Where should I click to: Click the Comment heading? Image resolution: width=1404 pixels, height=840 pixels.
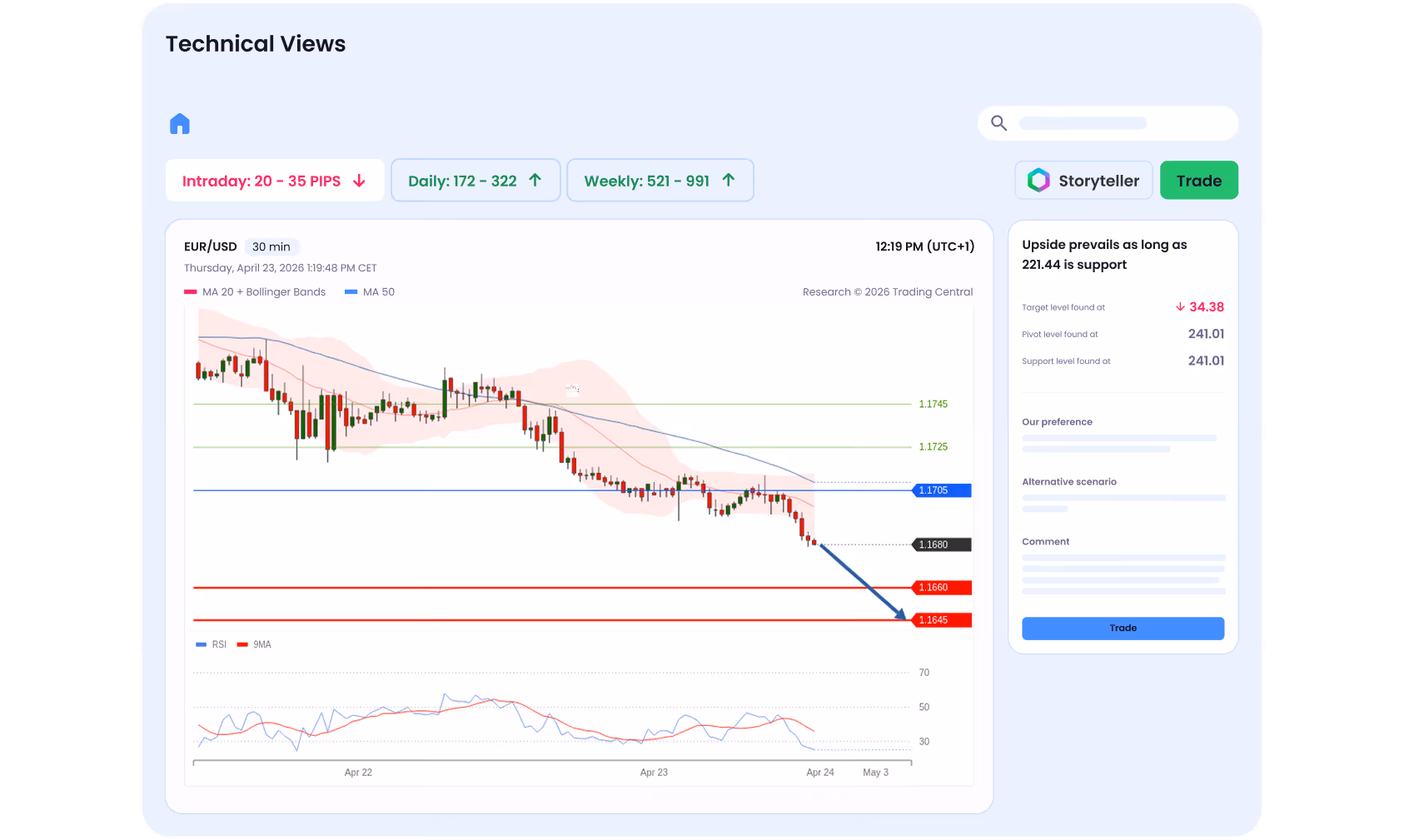point(1046,542)
